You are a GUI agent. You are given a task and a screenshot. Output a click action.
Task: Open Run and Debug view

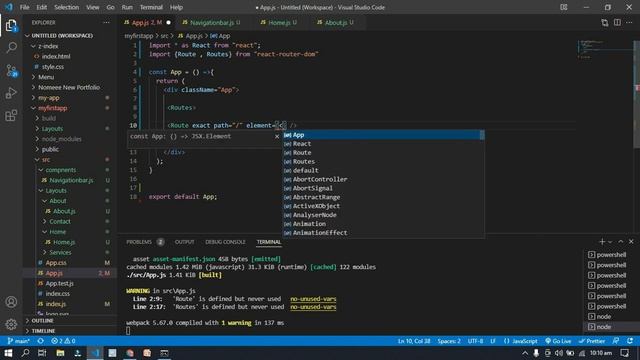(11, 93)
